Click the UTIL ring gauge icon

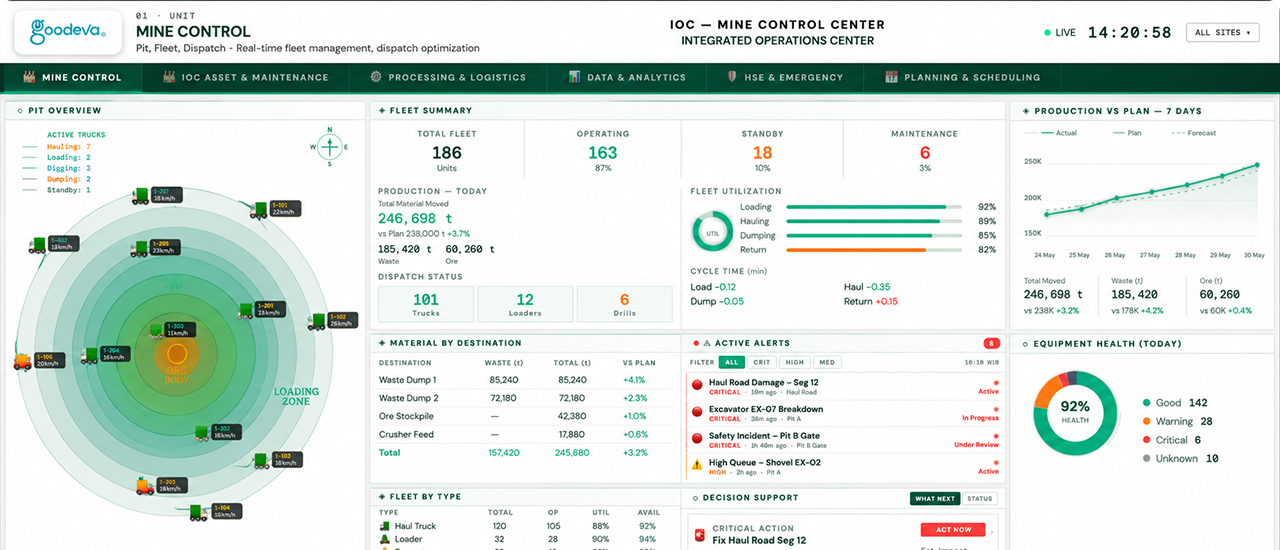713,231
